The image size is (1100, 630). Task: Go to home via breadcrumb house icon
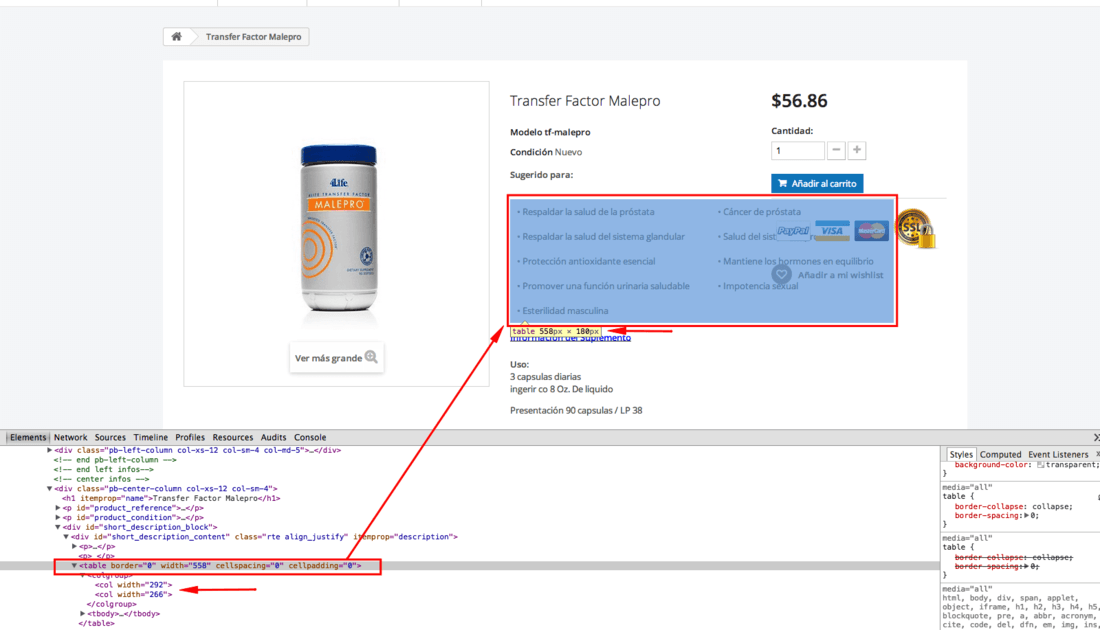pos(177,36)
